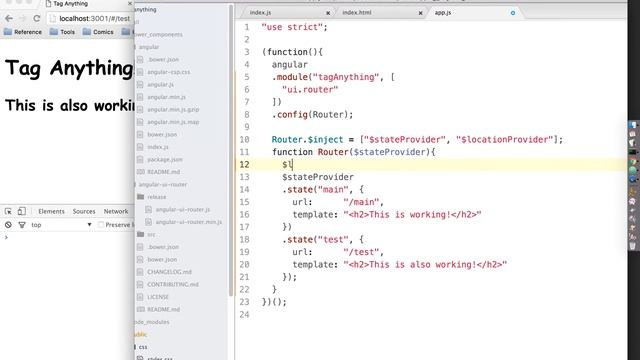Viewport: 640px width, 360px height.
Task: Toggle the DevTools device mode icon
Action: (x=22, y=211)
